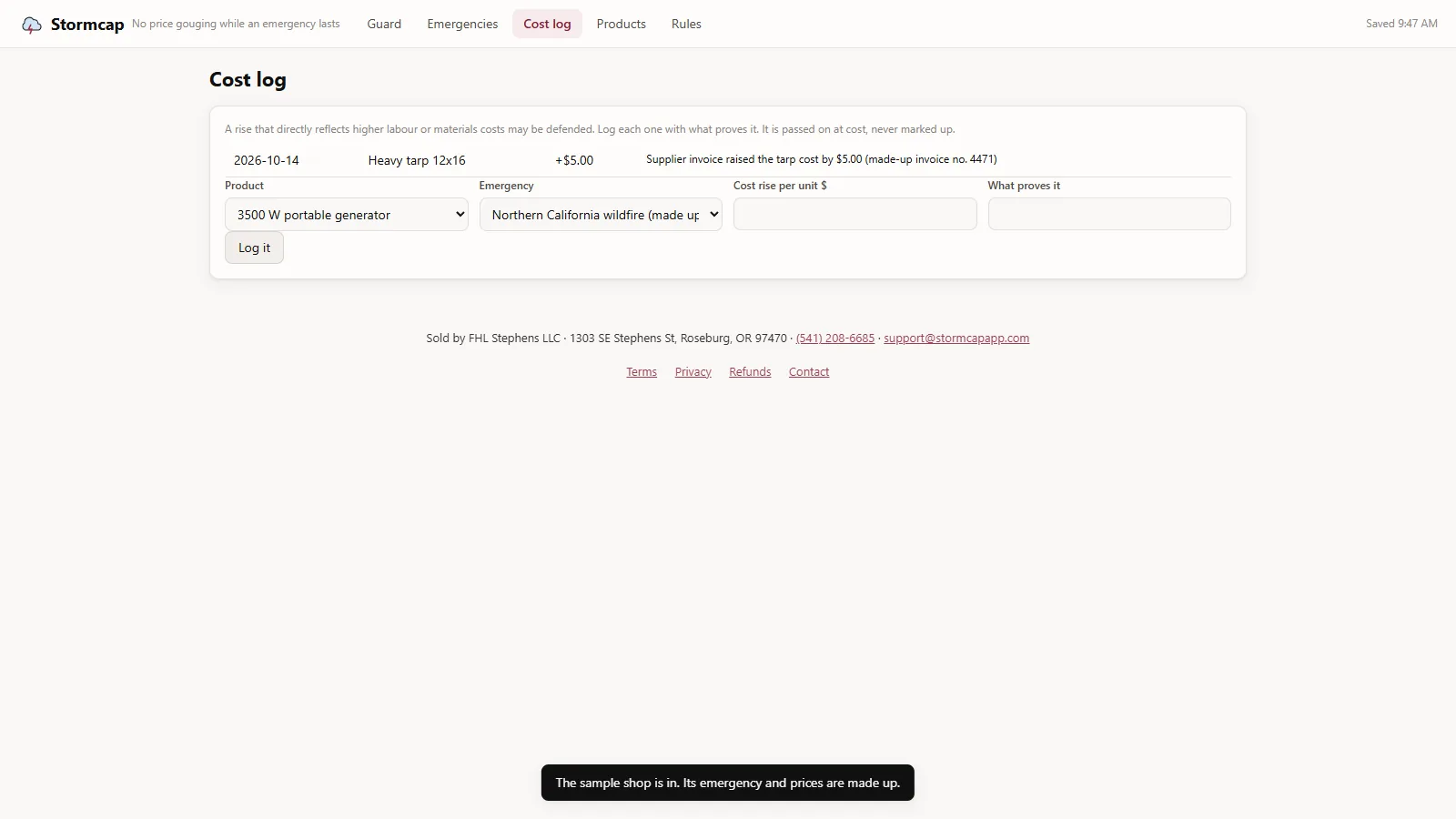Click the Log it button

tap(254, 248)
